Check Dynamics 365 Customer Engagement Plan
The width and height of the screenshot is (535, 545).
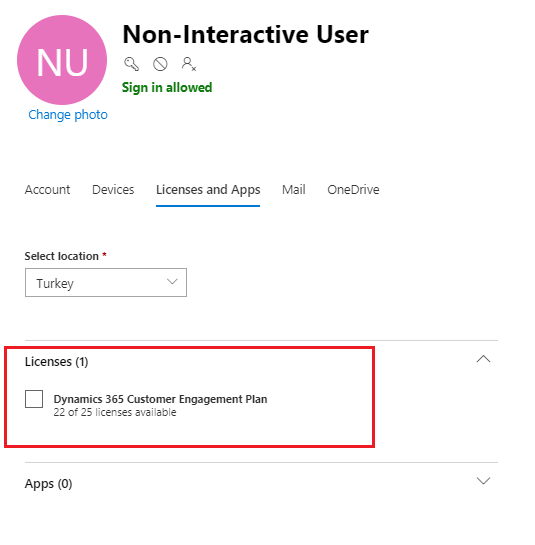[34, 399]
